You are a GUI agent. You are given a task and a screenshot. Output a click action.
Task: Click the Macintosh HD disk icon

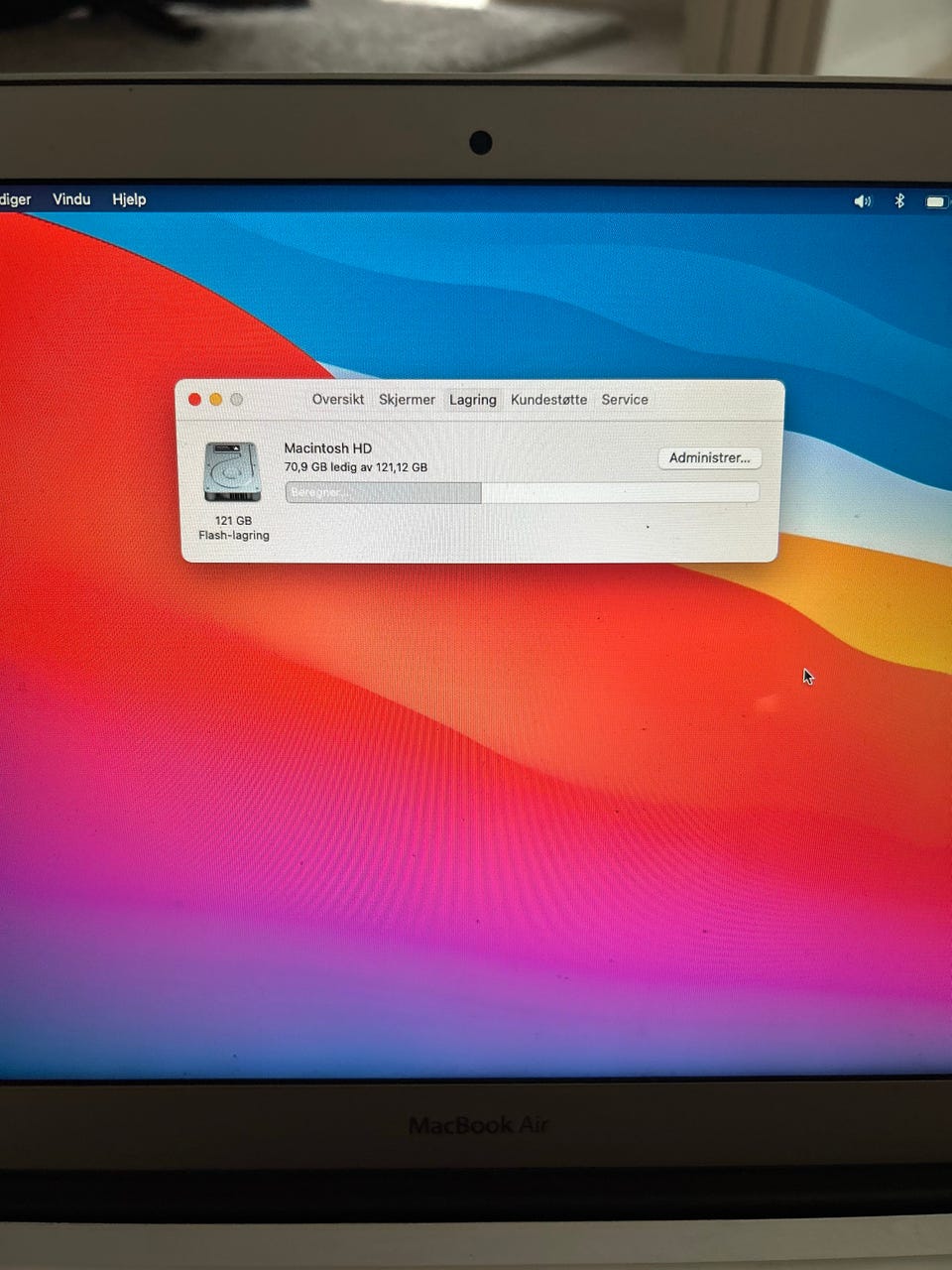[x=232, y=472]
